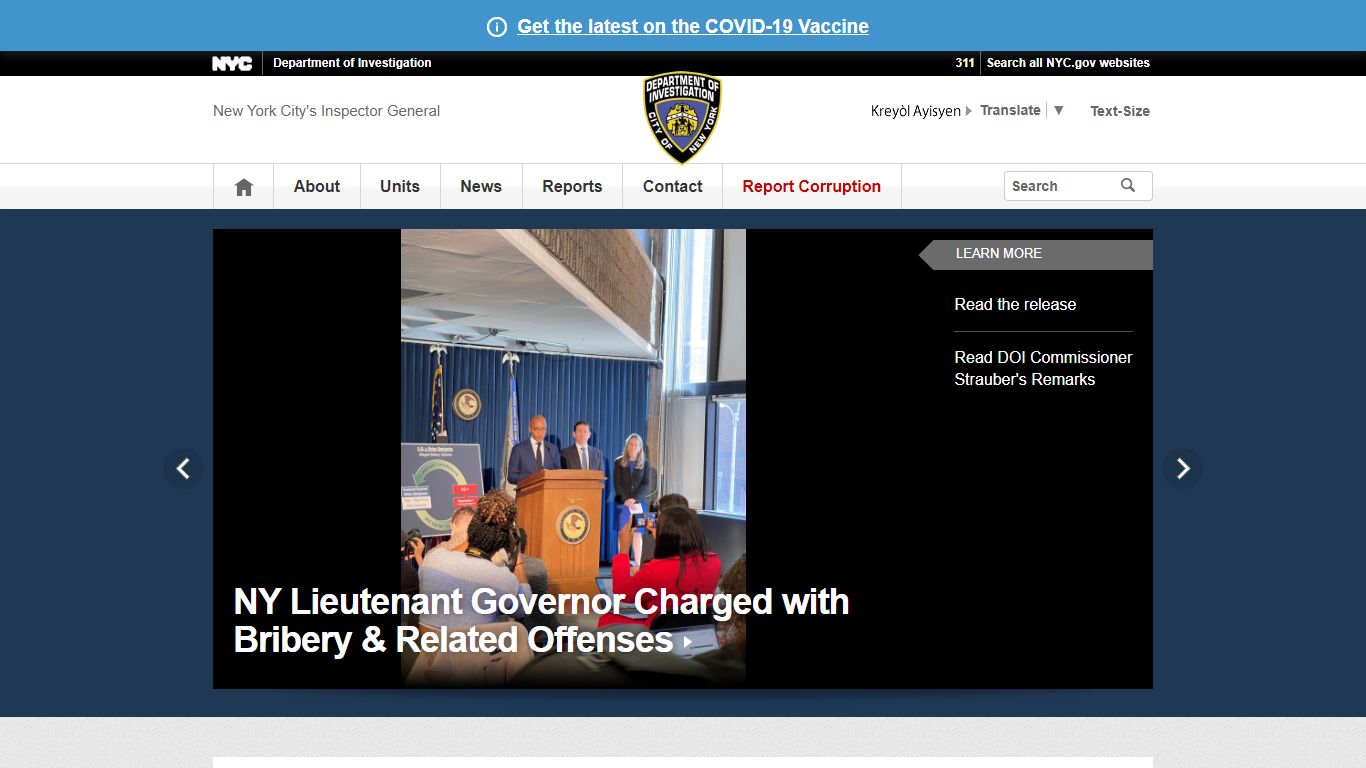Viewport: 1366px width, 768px height.
Task: Open the News menu
Action: tap(481, 186)
